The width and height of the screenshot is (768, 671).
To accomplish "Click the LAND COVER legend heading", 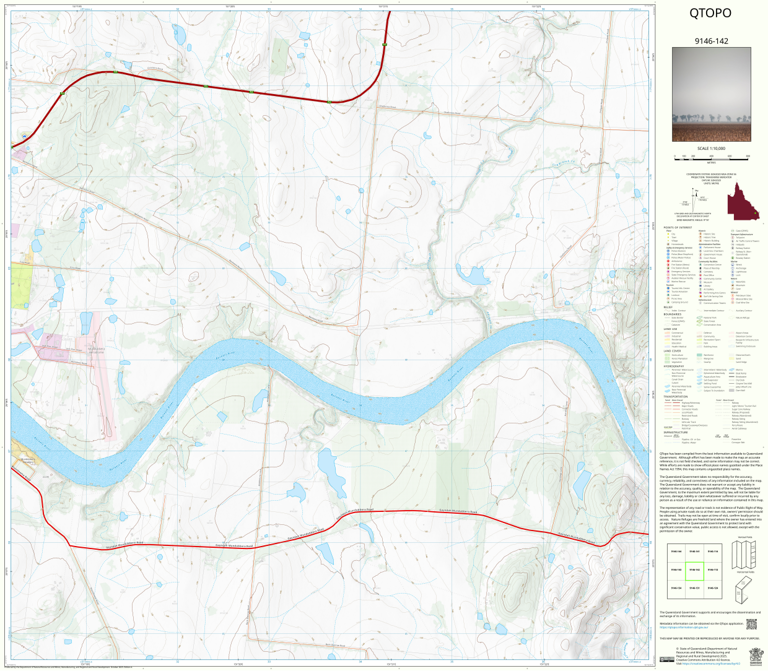I will coord(672,351).
